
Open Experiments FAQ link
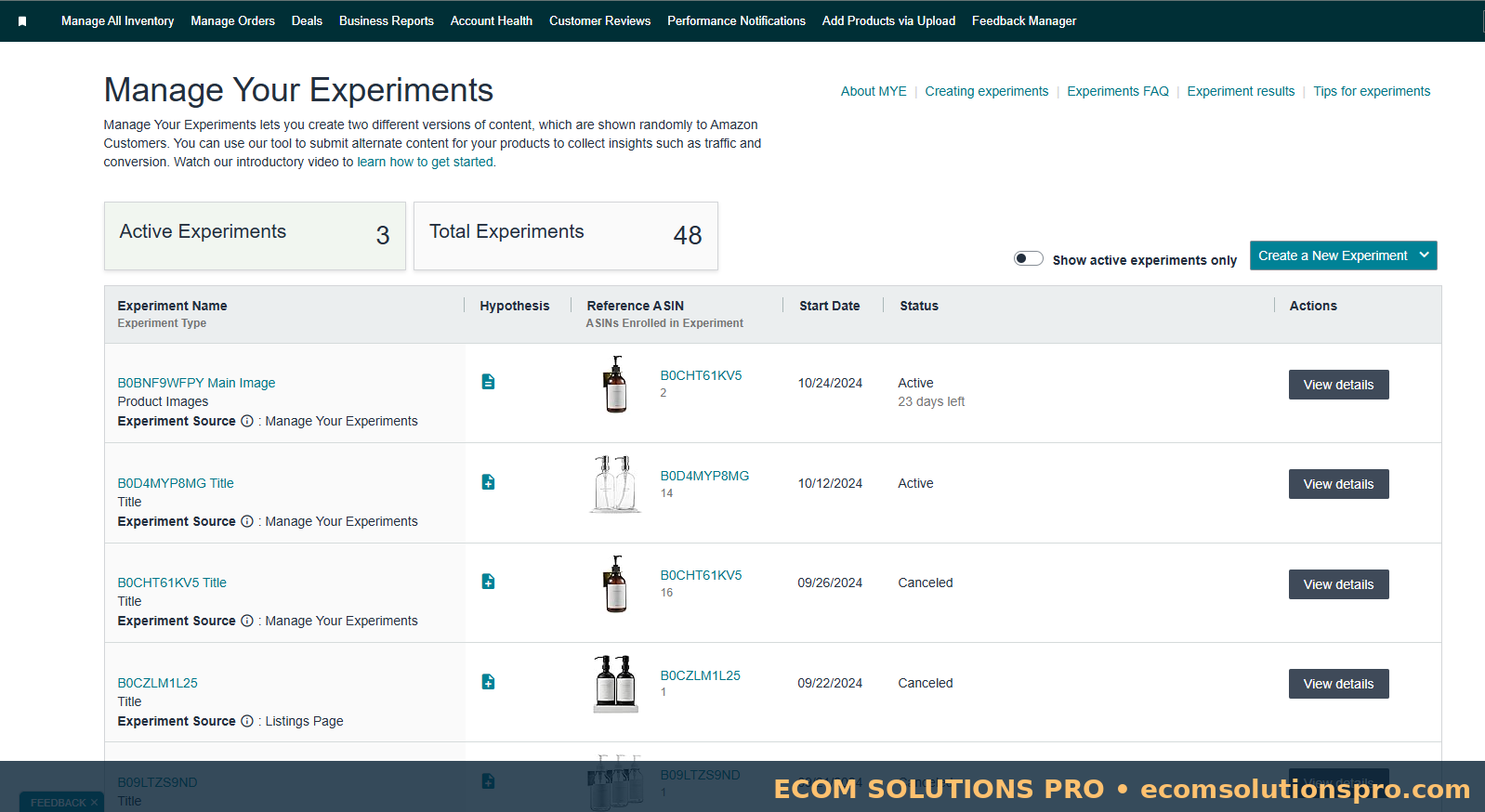1118,91
